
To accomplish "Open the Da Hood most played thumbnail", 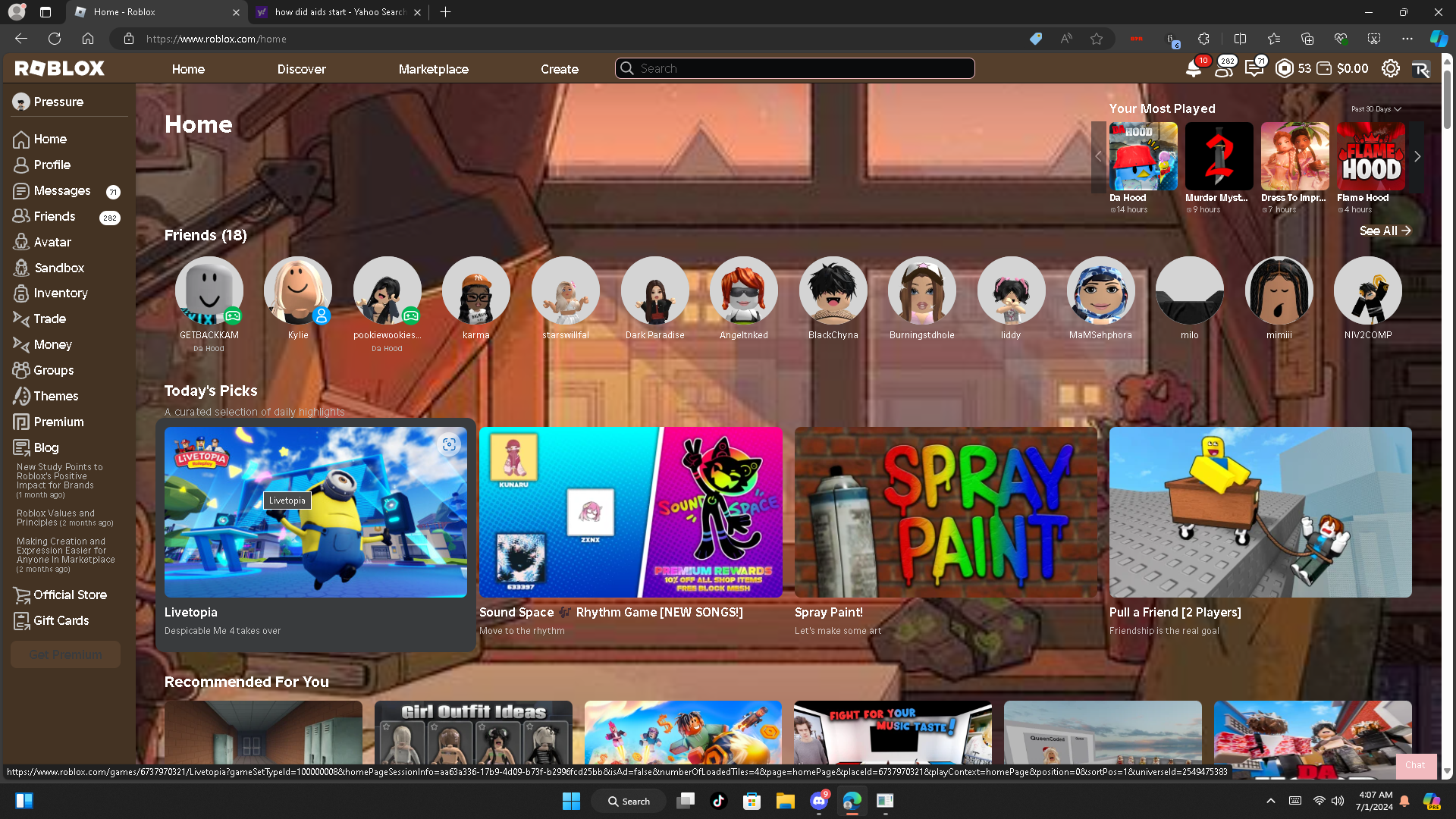I will coord(1143,156).
